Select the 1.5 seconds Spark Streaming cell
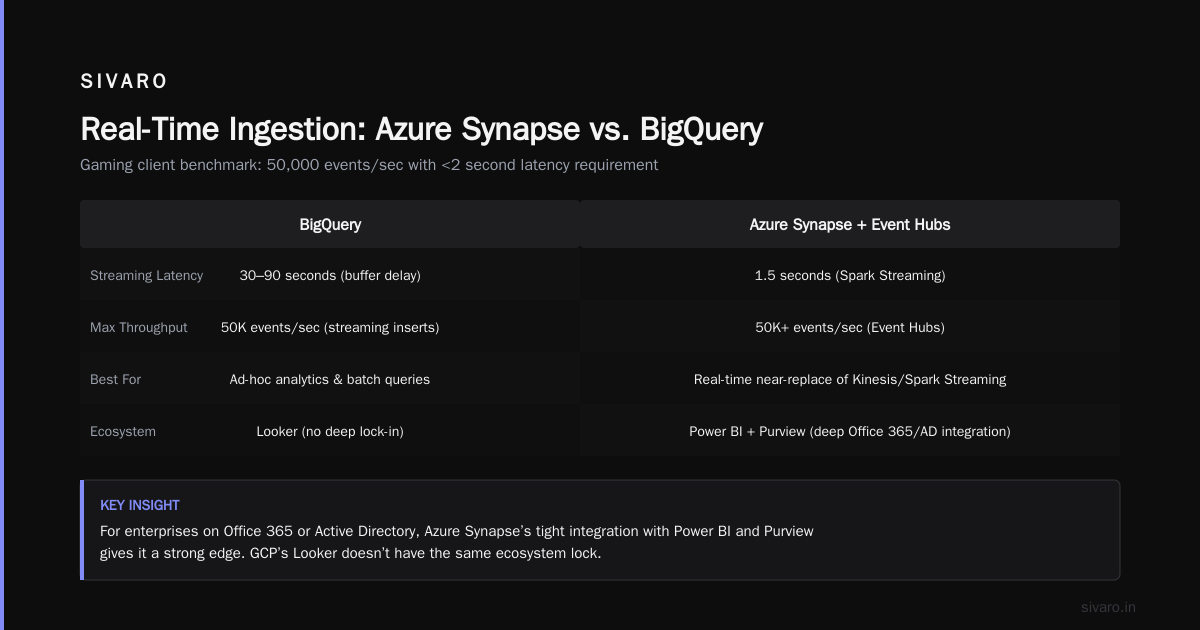The height and width of the screenshot is (630, 1200). coord(850,276)
